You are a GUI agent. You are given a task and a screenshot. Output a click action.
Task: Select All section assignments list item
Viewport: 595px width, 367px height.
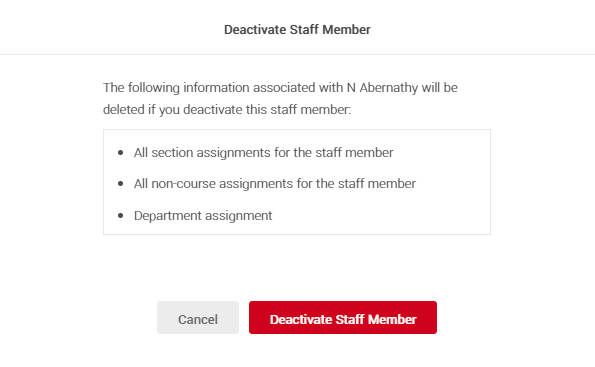pos(263,153)
